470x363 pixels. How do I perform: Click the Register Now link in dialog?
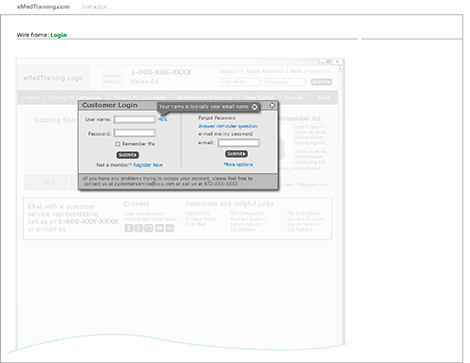(x=148, y=165)
